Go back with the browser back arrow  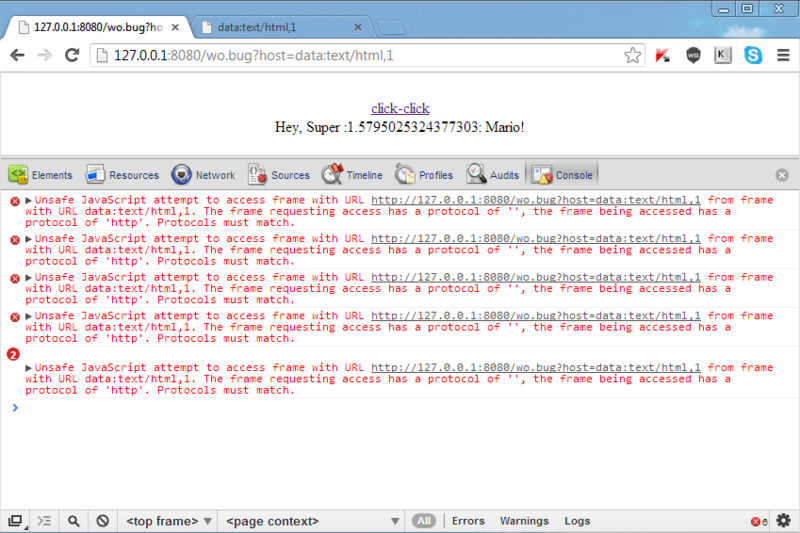coord(17,55)
